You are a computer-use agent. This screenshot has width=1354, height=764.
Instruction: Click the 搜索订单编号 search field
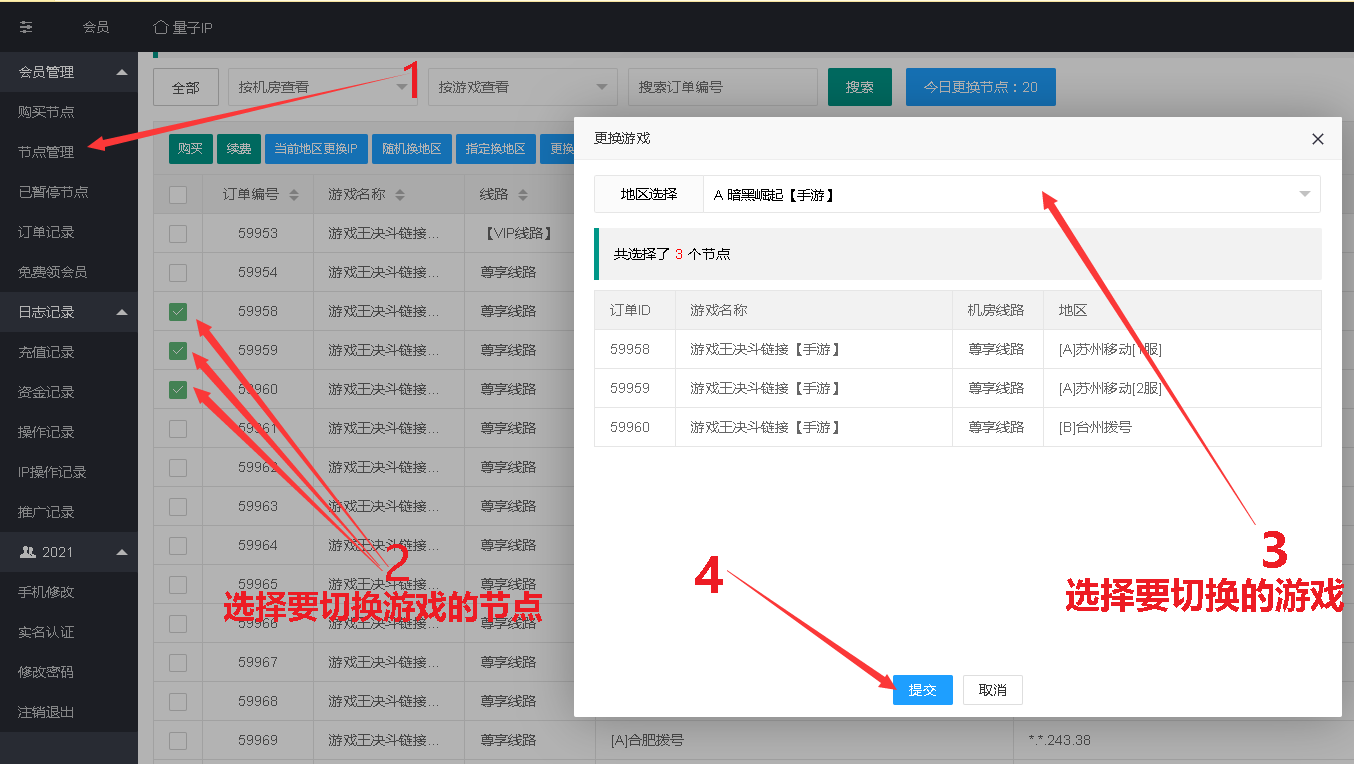pos(722,87)
